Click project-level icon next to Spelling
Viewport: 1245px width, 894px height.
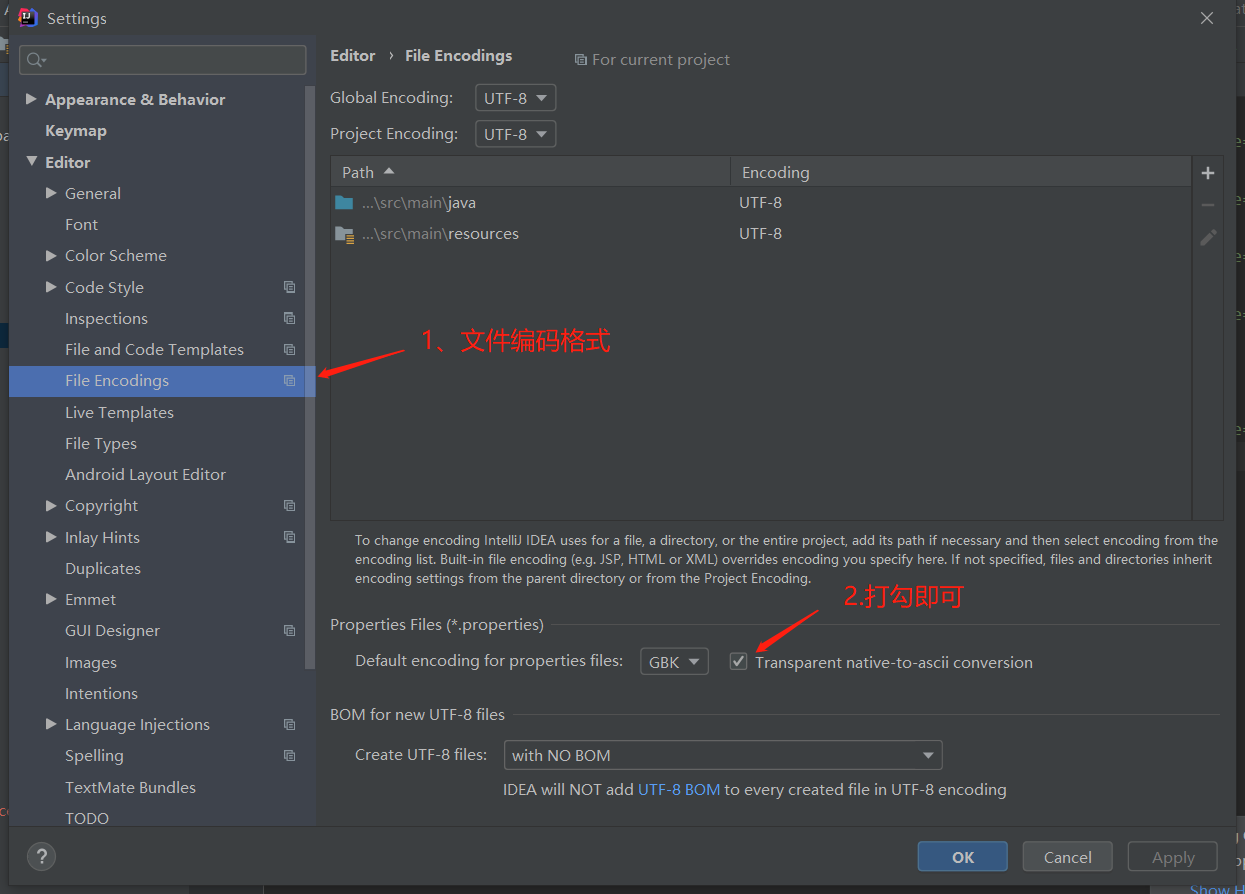coord(289,756)
